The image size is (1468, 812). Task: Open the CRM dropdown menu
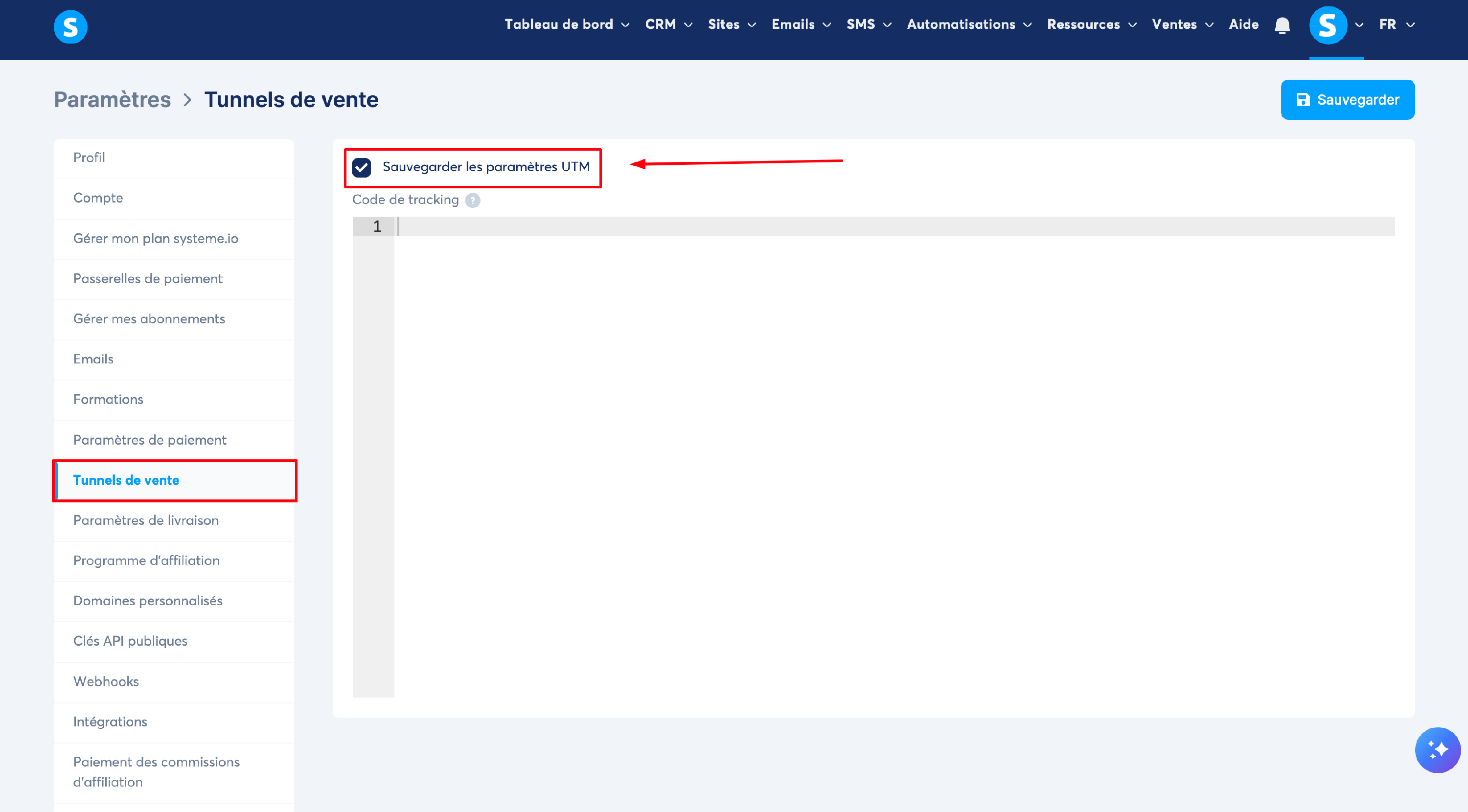[668, 24]
